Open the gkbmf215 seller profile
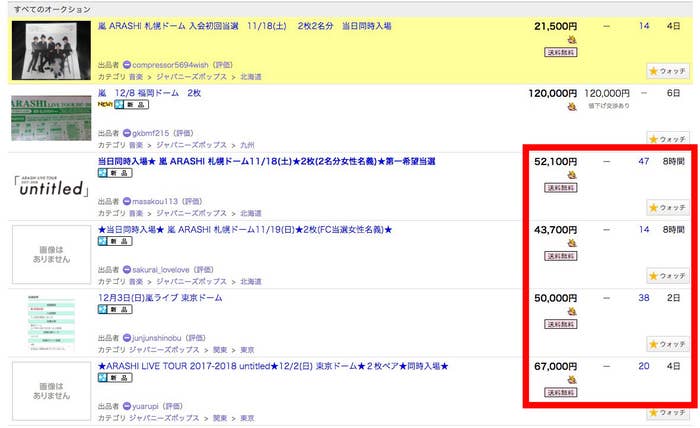This screenshot has height=428, width=700. [x=150, y=133]
